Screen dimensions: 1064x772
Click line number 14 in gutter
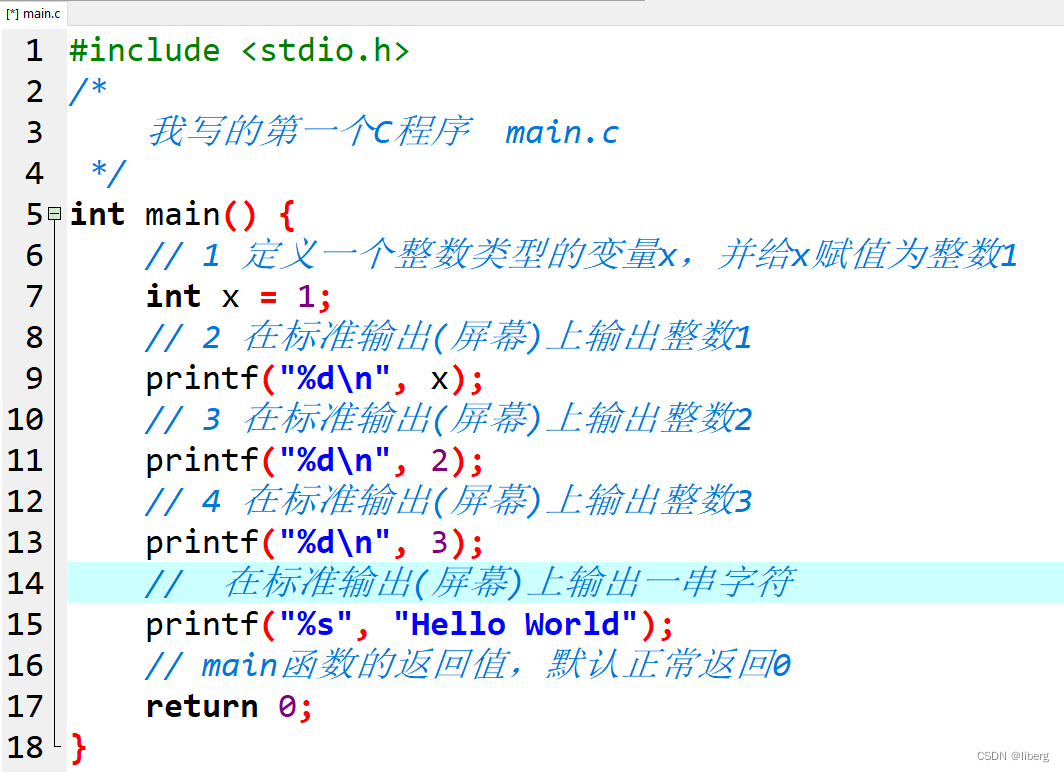coord(25,583)
